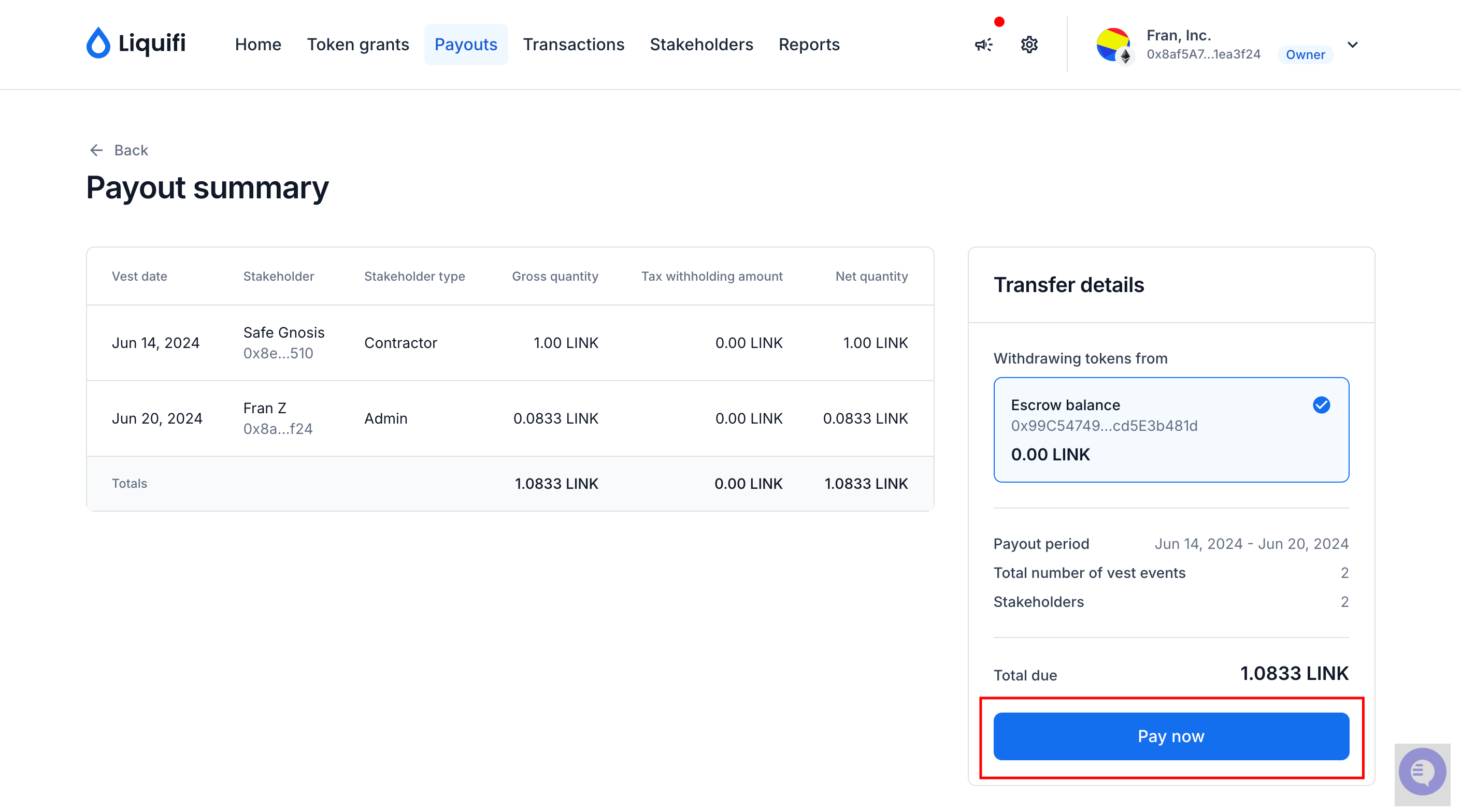Screen dimensions: 1461x812
Task: Click the Net quantity column header
Action: tap(871, 276)
